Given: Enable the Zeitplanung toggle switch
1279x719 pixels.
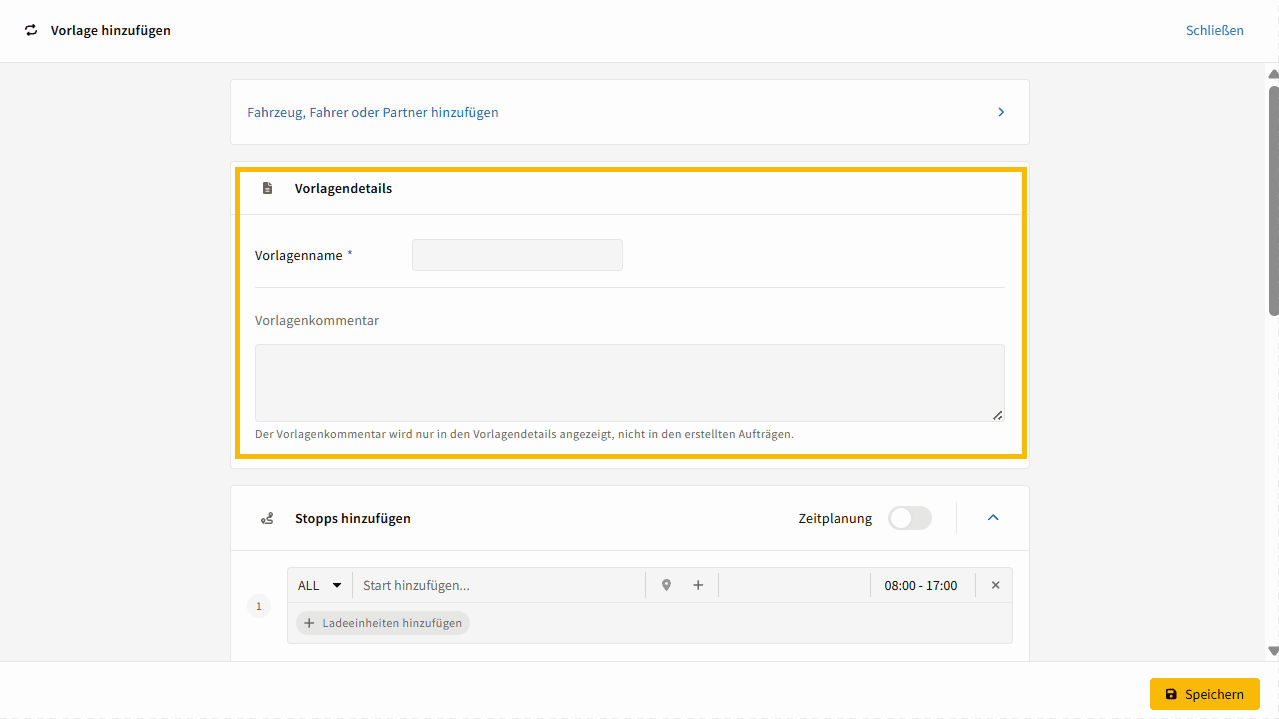Looking at the screenshot, I should point(909,518).
